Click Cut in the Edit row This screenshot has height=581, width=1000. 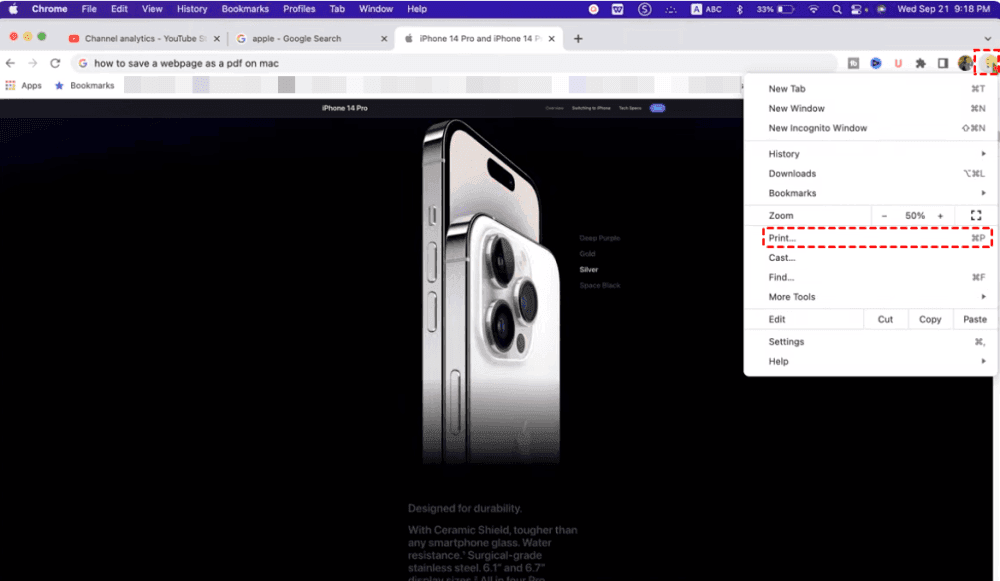[x=885, y=320]
